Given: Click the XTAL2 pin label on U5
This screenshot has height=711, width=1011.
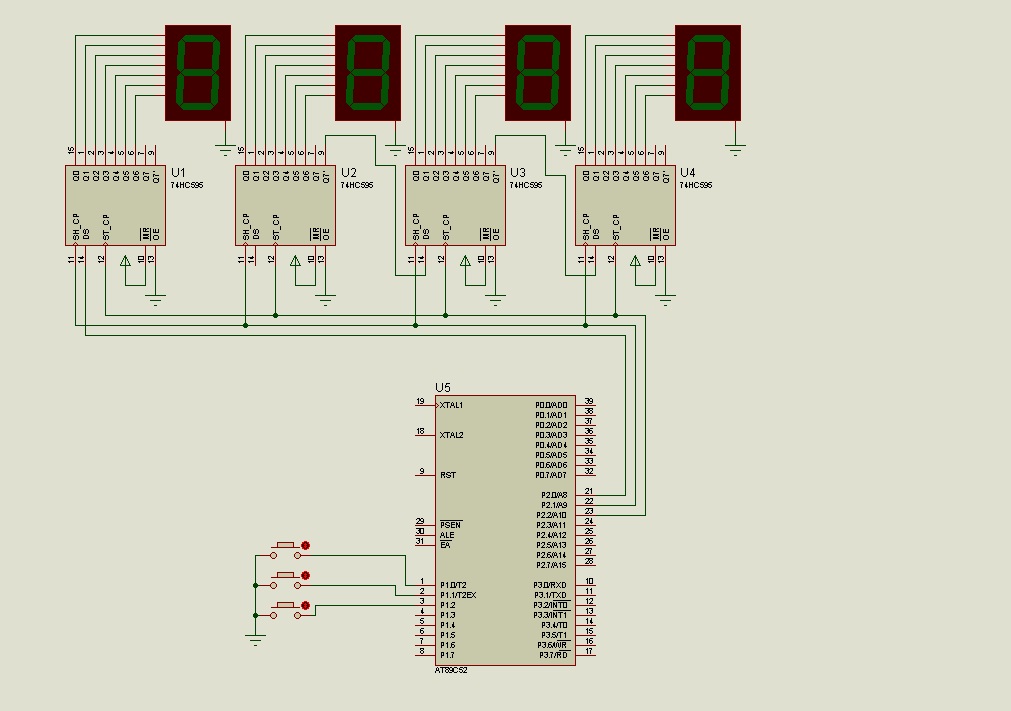Looking at the screenshot, I should [451, 435].
